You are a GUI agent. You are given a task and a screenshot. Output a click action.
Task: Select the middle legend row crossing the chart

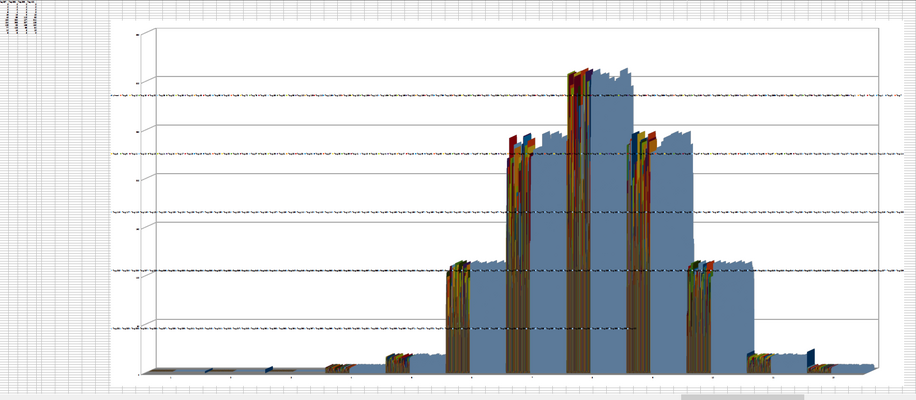(507, 213)
